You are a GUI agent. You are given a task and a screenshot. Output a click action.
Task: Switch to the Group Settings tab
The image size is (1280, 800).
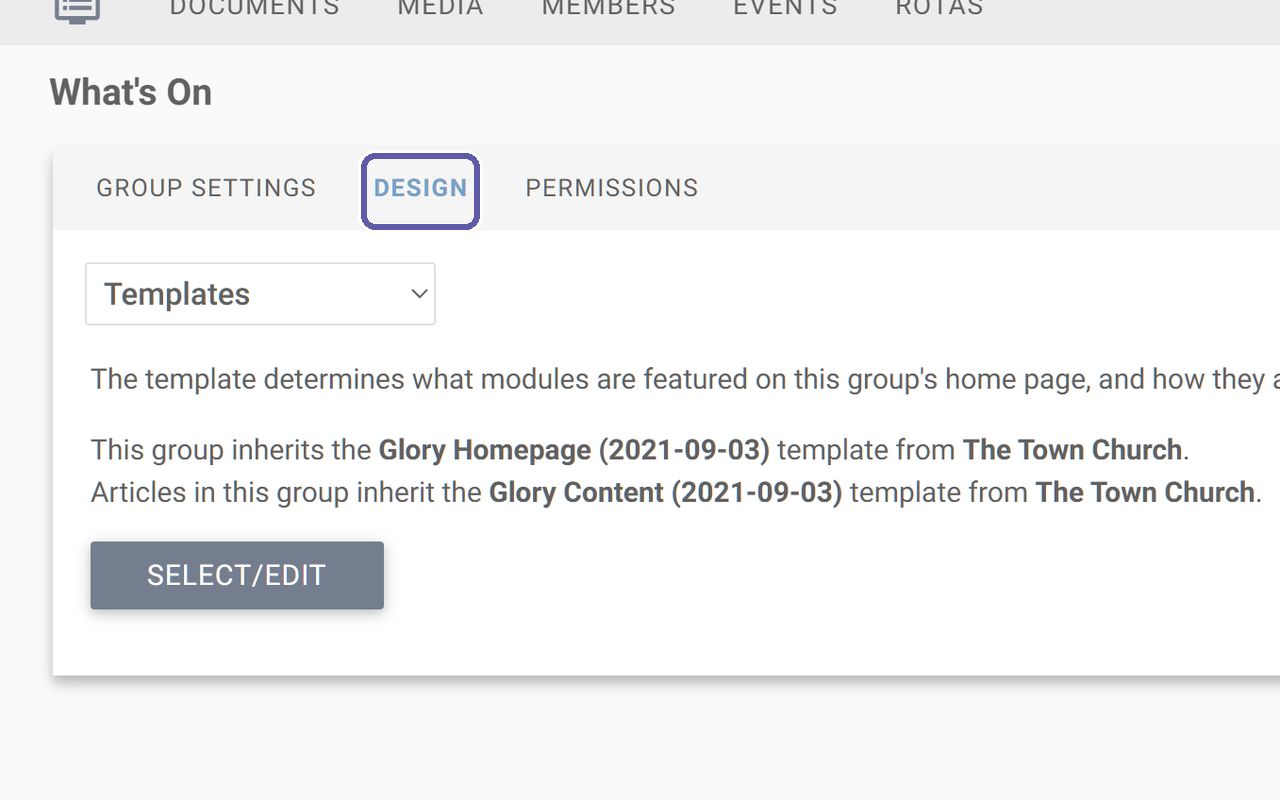[x=206, y=188]
